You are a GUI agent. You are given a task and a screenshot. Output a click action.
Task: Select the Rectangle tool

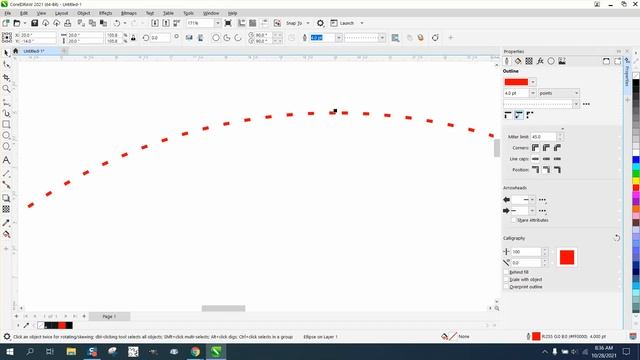[7, 124]
